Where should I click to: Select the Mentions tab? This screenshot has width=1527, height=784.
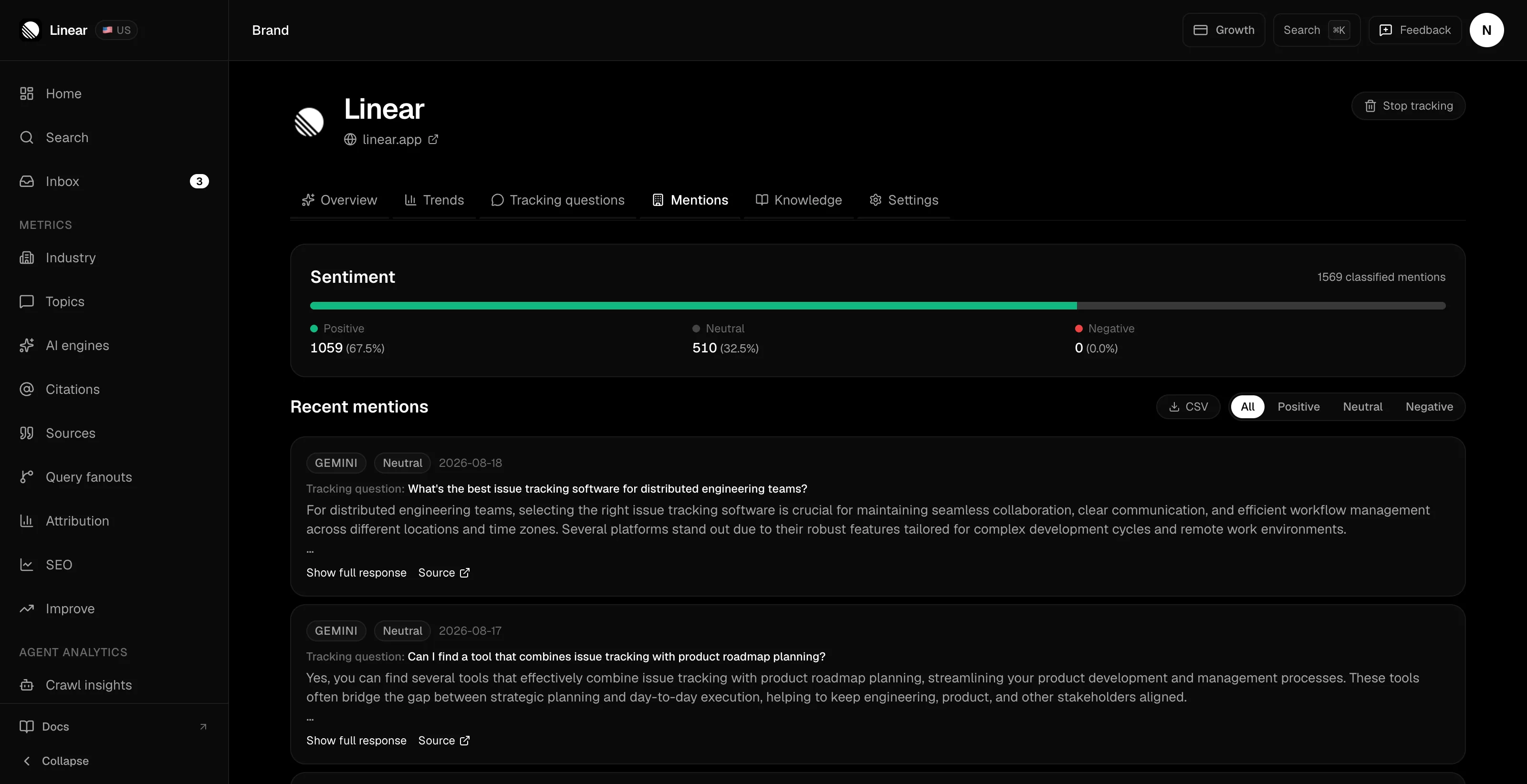tap(690, 200)
